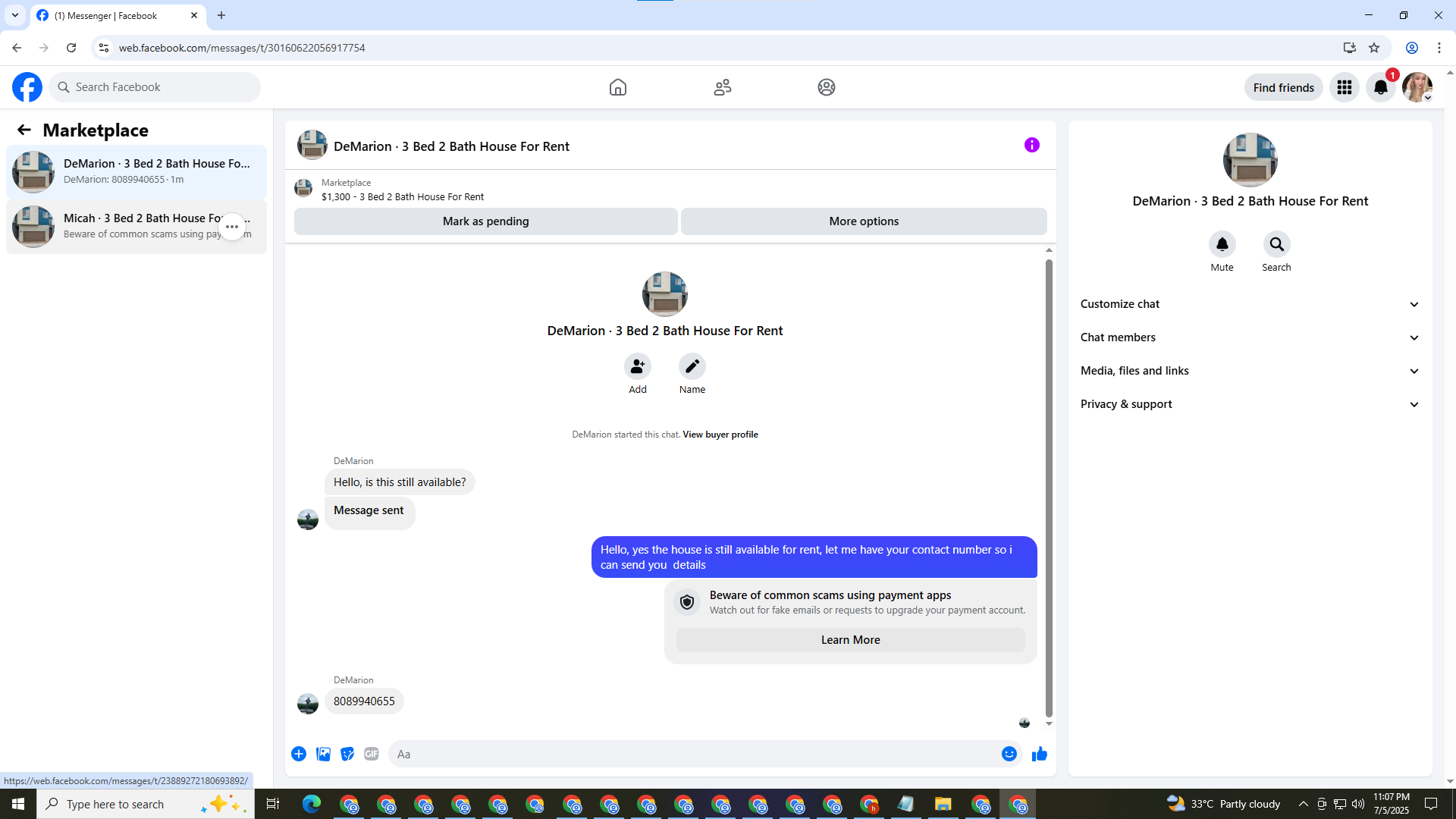Expand the Chat members section

coord(1250,337)
